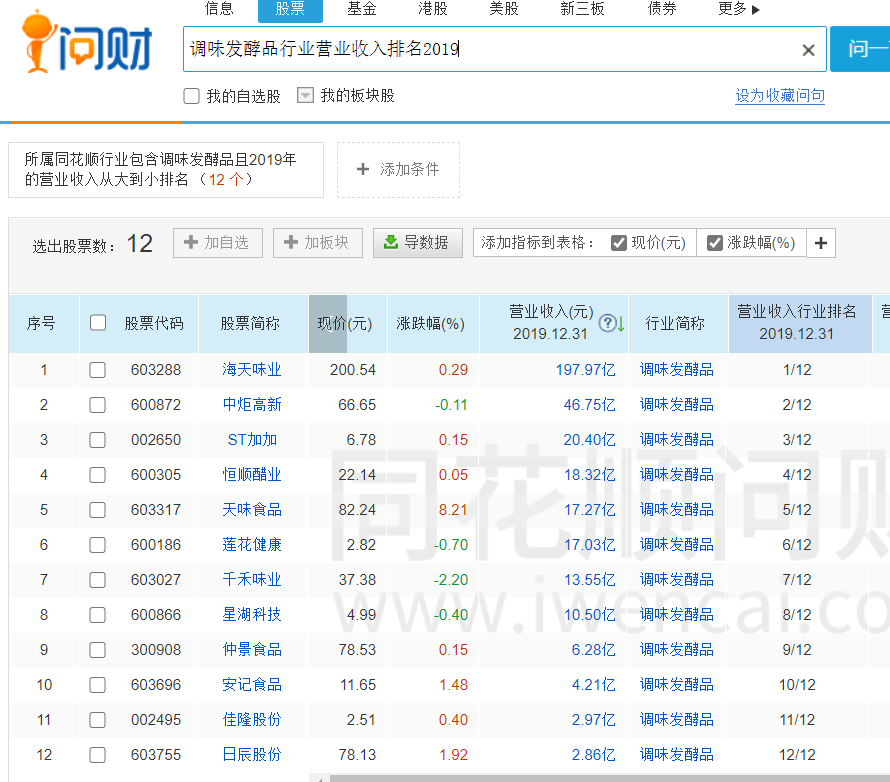
Task: Open 千禾味业 stock link
Action: [251, 580]
